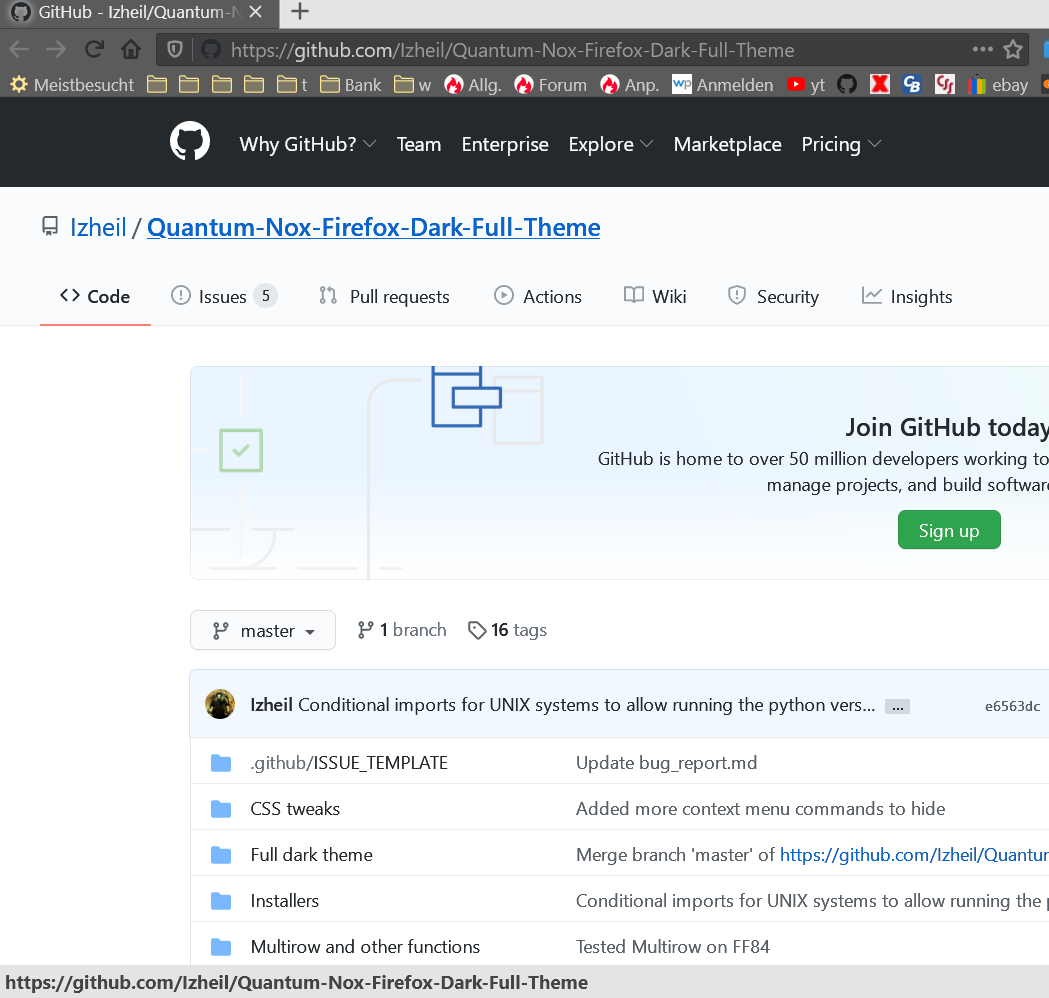Click the Izheil author name in commit bar
1049x998 pixels.
point(271,705)
